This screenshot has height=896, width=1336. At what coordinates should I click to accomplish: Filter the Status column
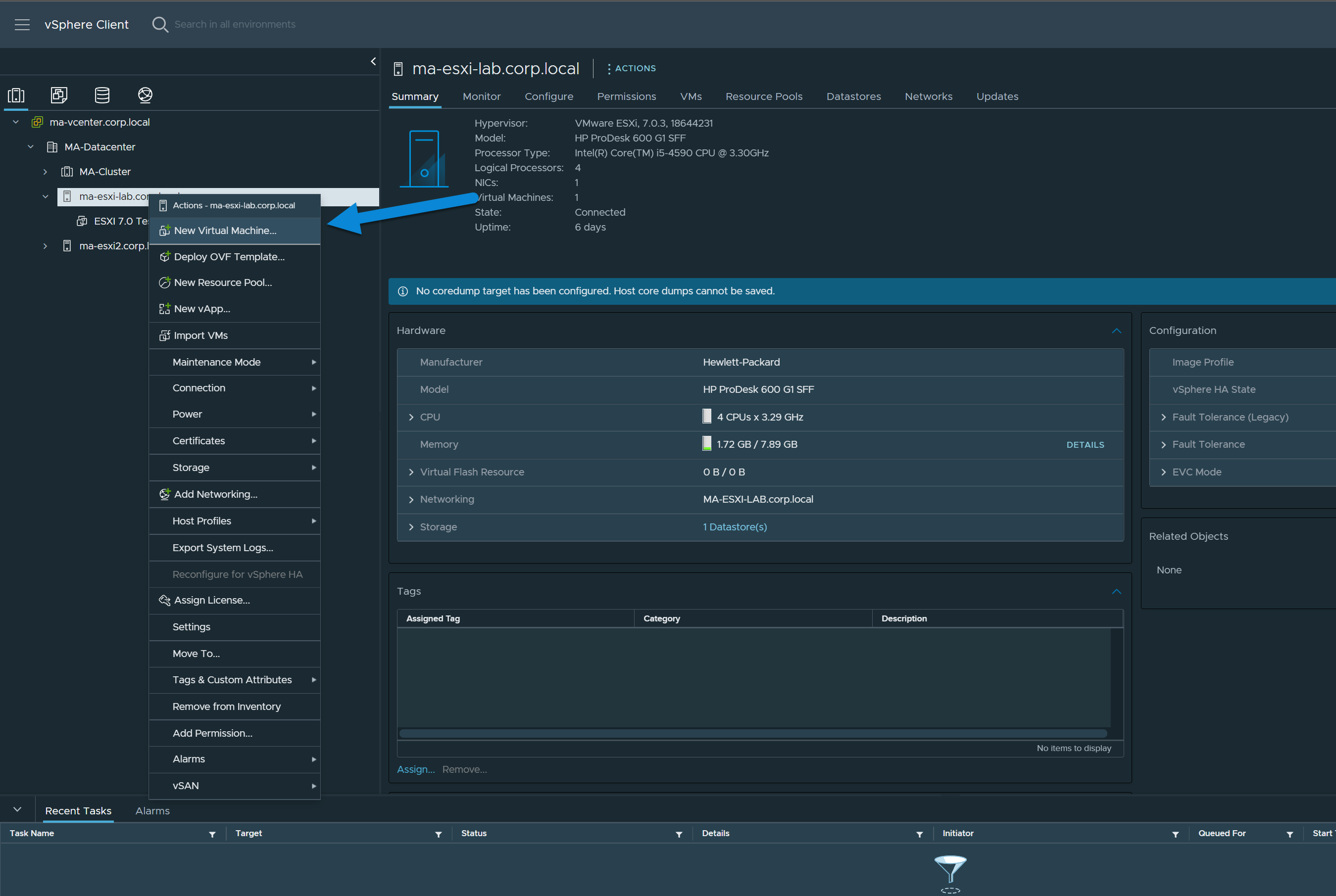(679, 834)
